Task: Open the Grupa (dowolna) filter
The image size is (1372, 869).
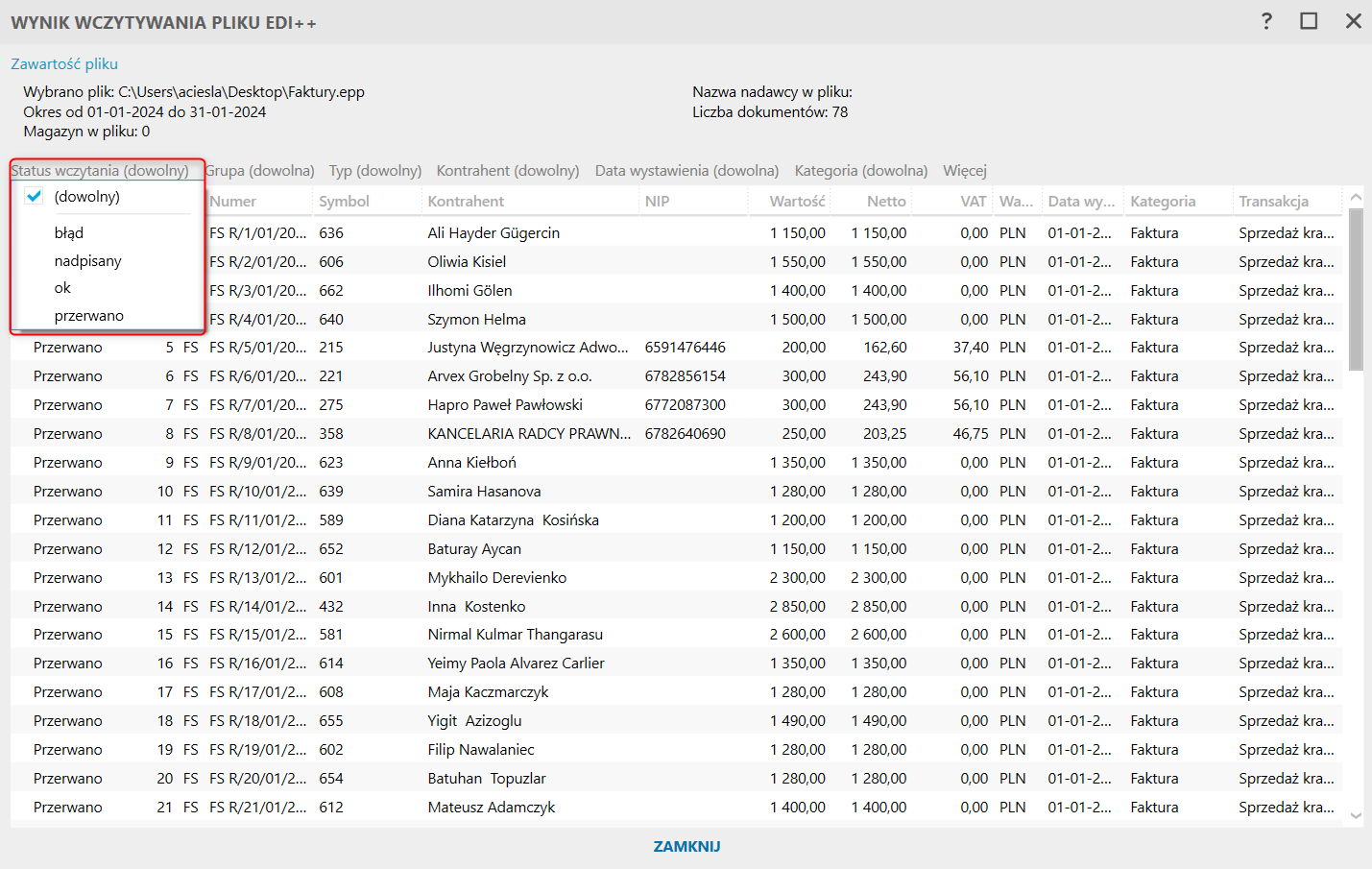Action: 260,171
